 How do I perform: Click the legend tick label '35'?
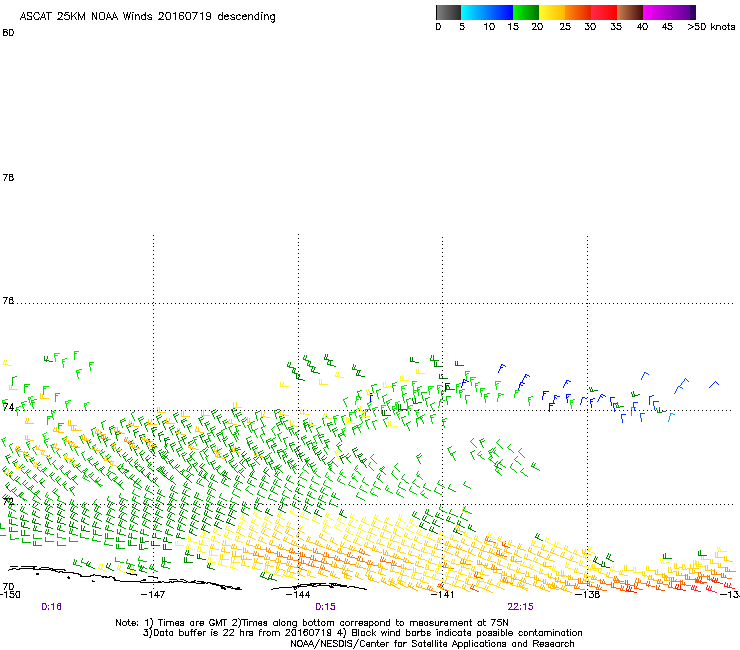(x=616, y=27)
